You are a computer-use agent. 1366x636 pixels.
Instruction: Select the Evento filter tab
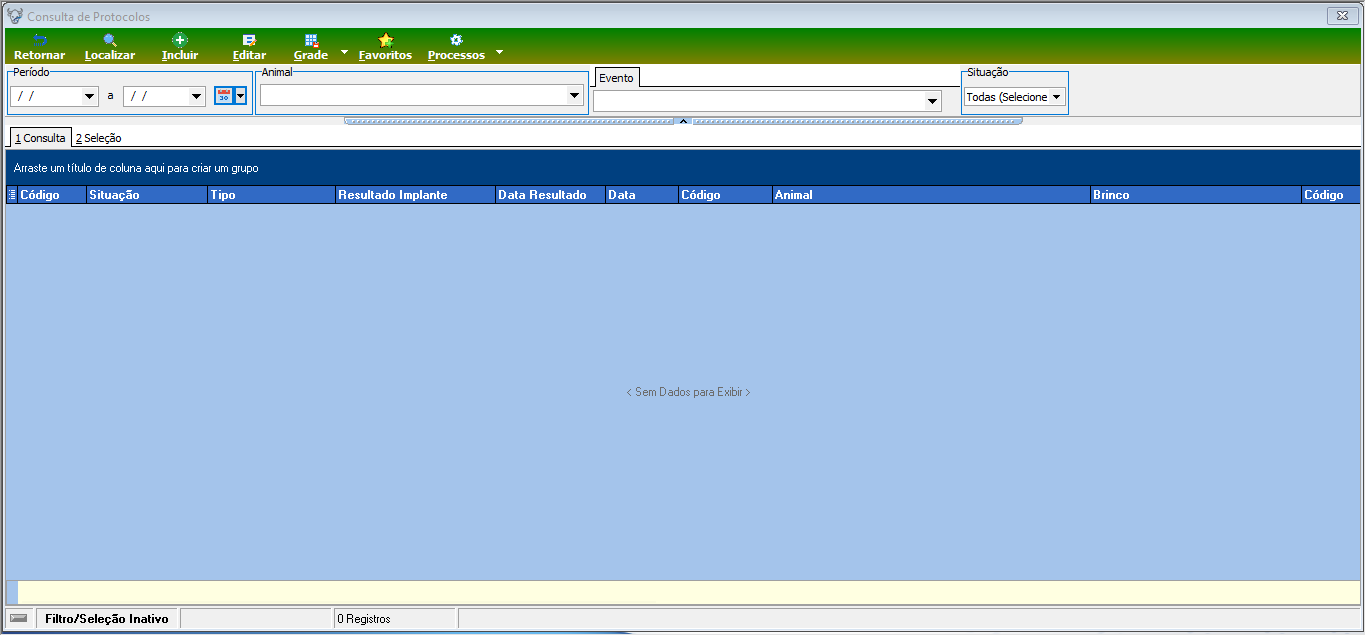pos(617,78)
